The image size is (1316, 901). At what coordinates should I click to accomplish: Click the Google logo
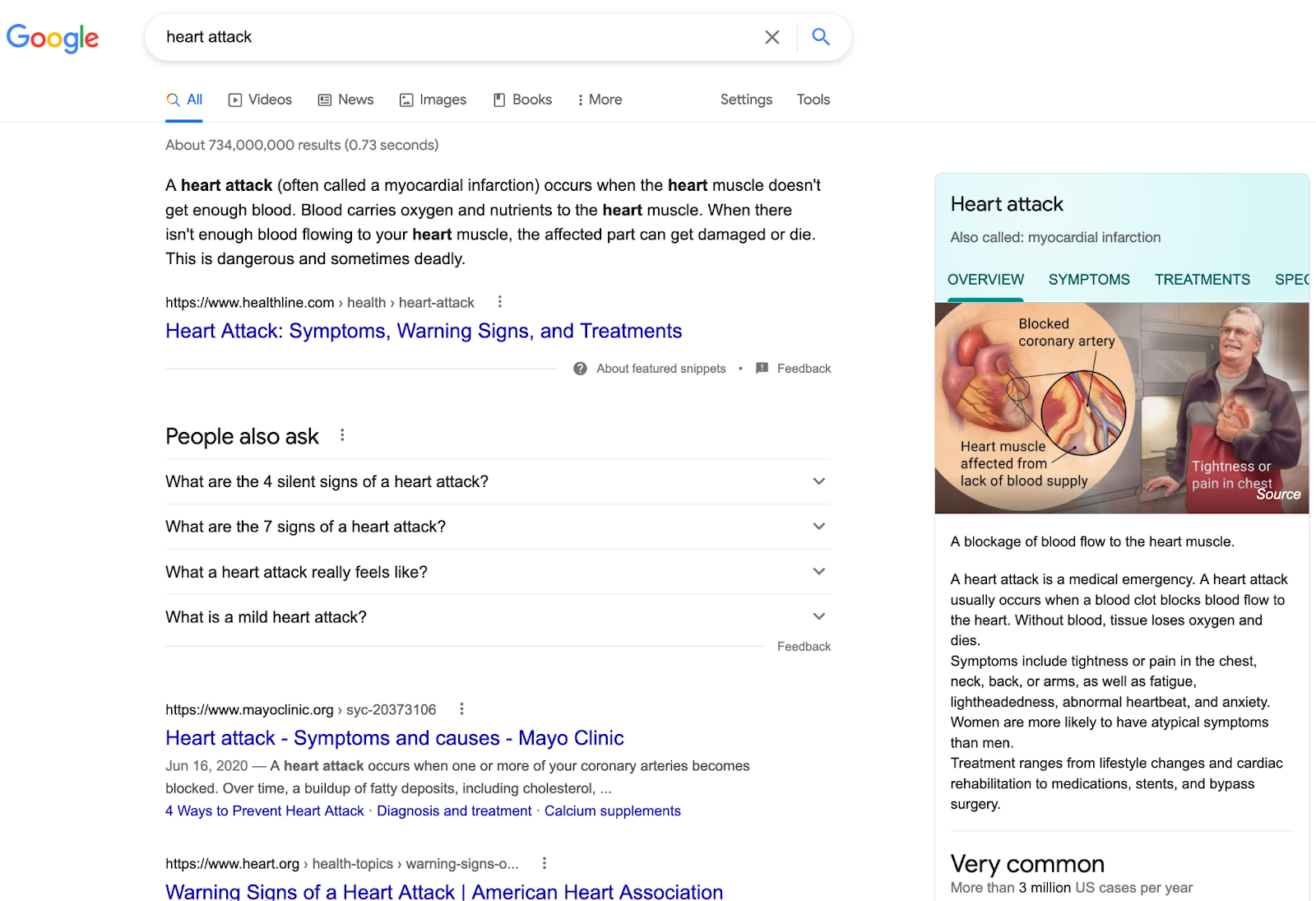53,38
